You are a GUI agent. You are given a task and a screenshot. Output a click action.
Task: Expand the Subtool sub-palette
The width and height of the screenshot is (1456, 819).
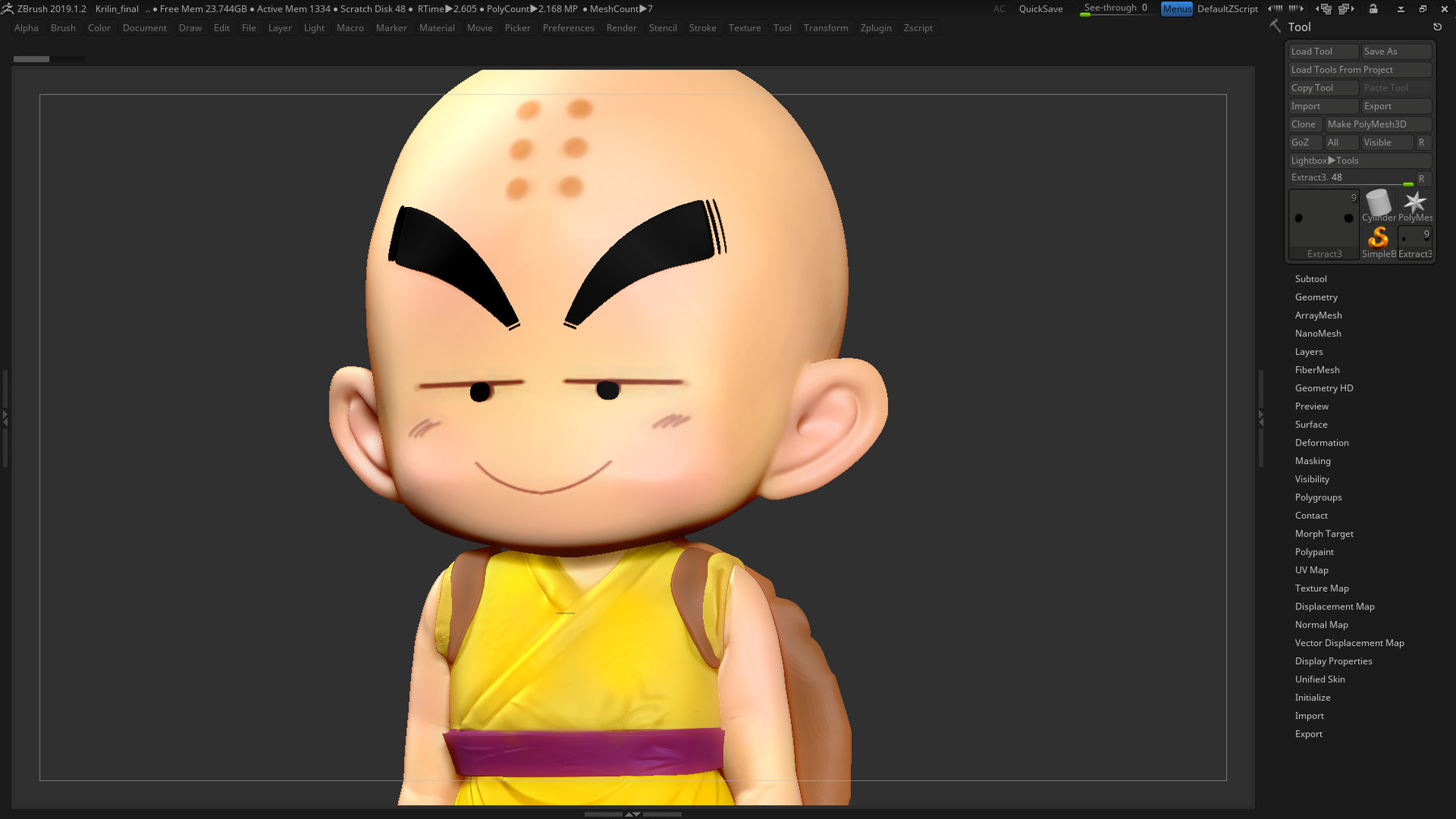pyautogui.click(x=1310, y=279)
